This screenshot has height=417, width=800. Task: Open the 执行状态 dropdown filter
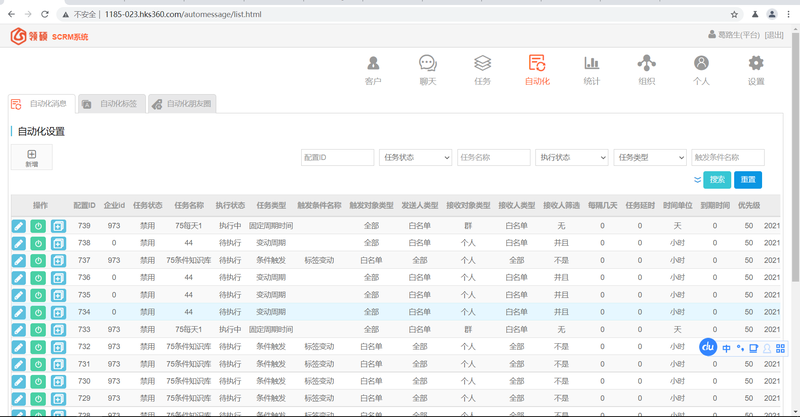(571, 157)
